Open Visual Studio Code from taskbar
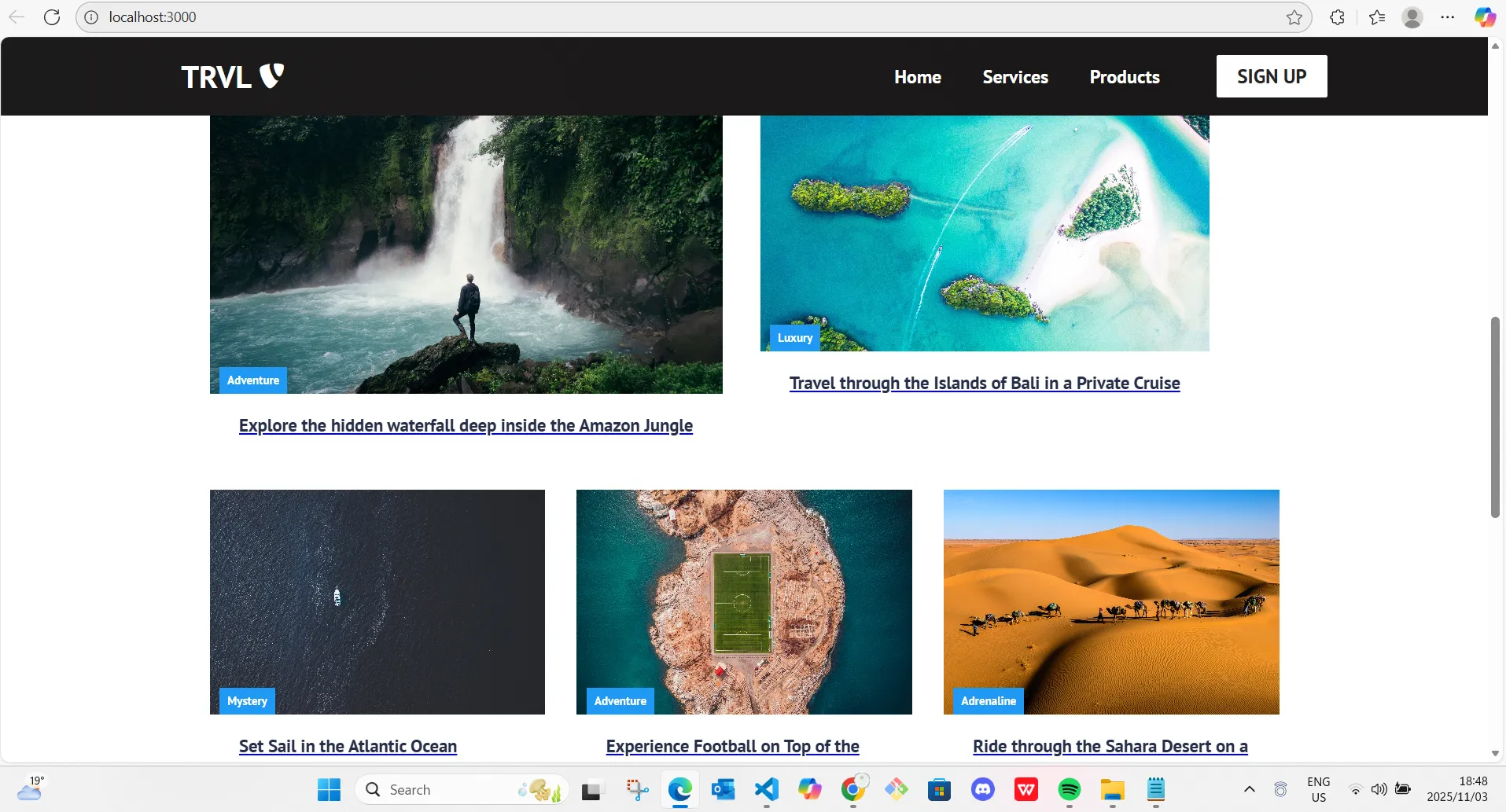This screenshot has height=812, width=1506. (766, 789)
